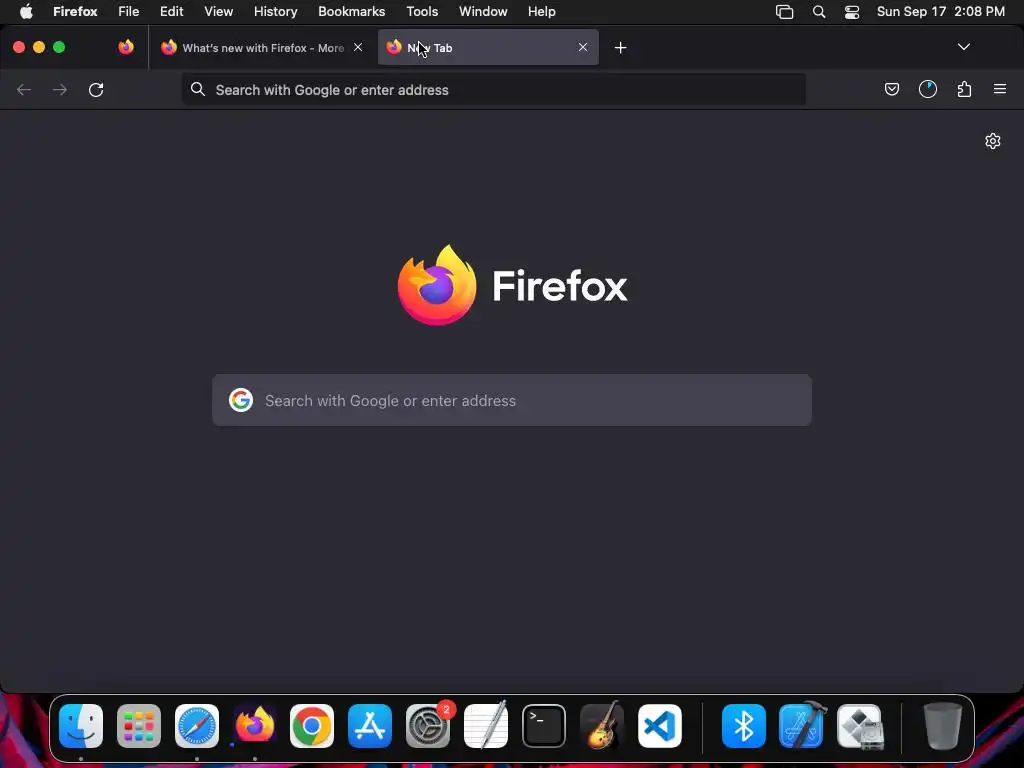Open Spotlight search in menu bar
Image resolution: width=1024 pixels, height=768 pixels.
(819, 12)
